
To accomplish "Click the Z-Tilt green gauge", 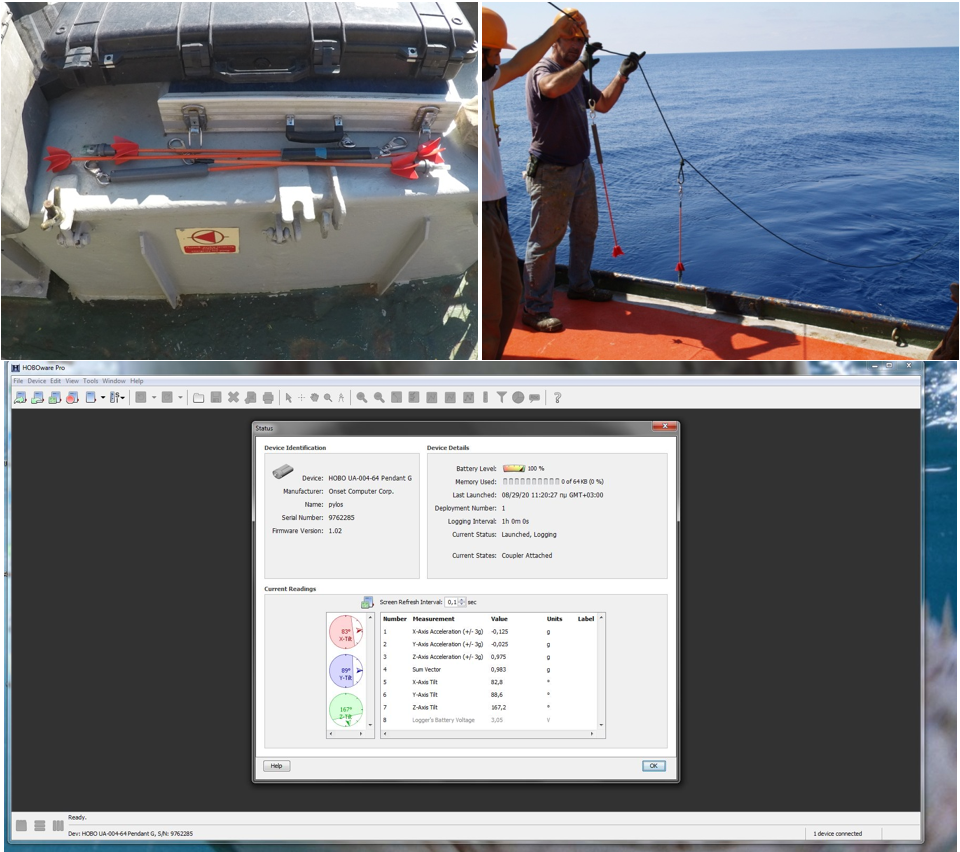I will pyautogui.click(x=346, y=711).
